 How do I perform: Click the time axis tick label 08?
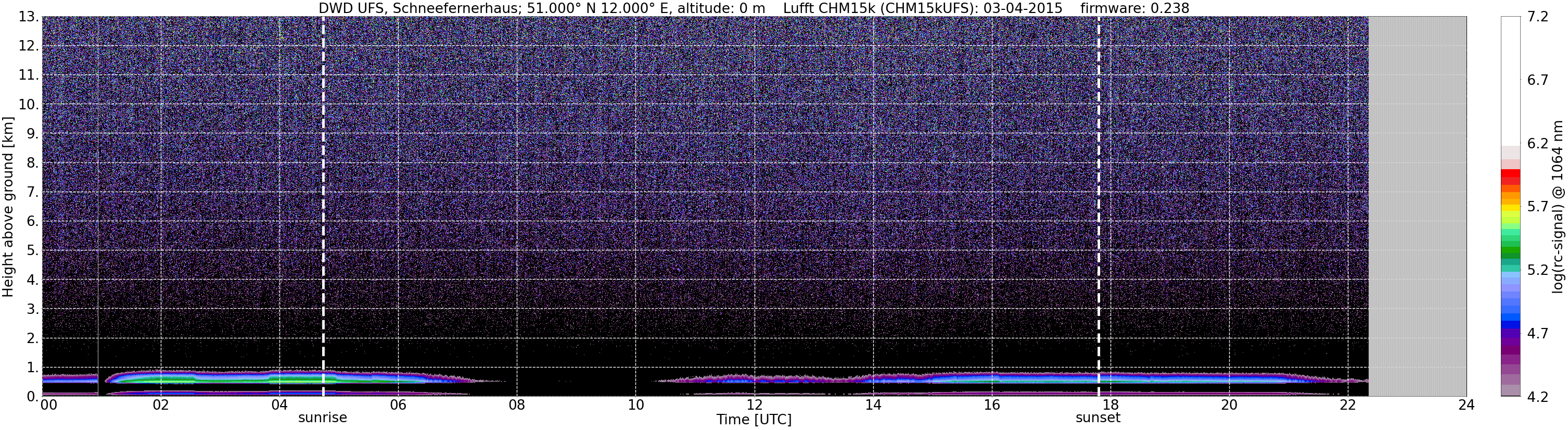[x=516, y=406]
